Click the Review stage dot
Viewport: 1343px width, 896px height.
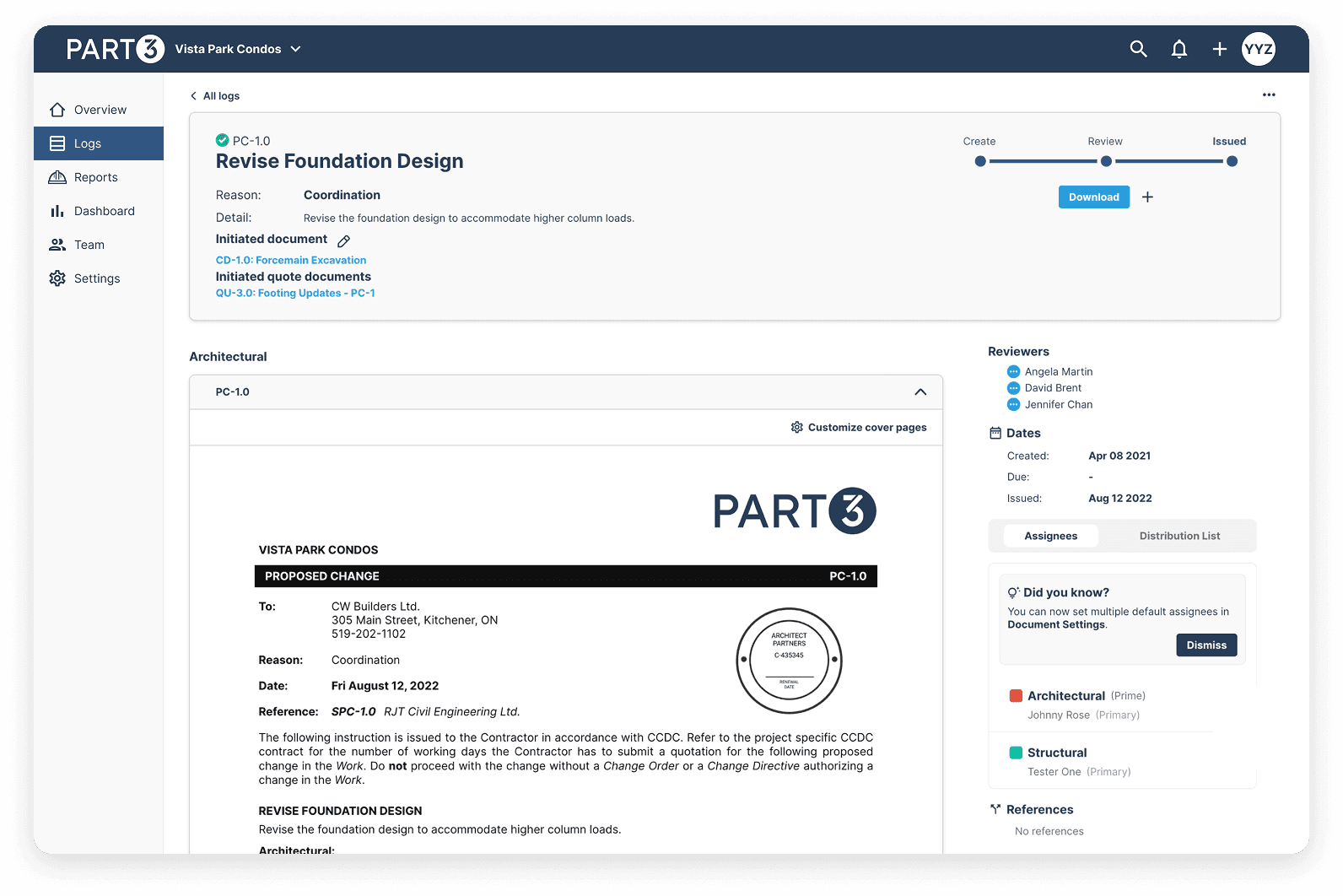[x=1106, y=161]
